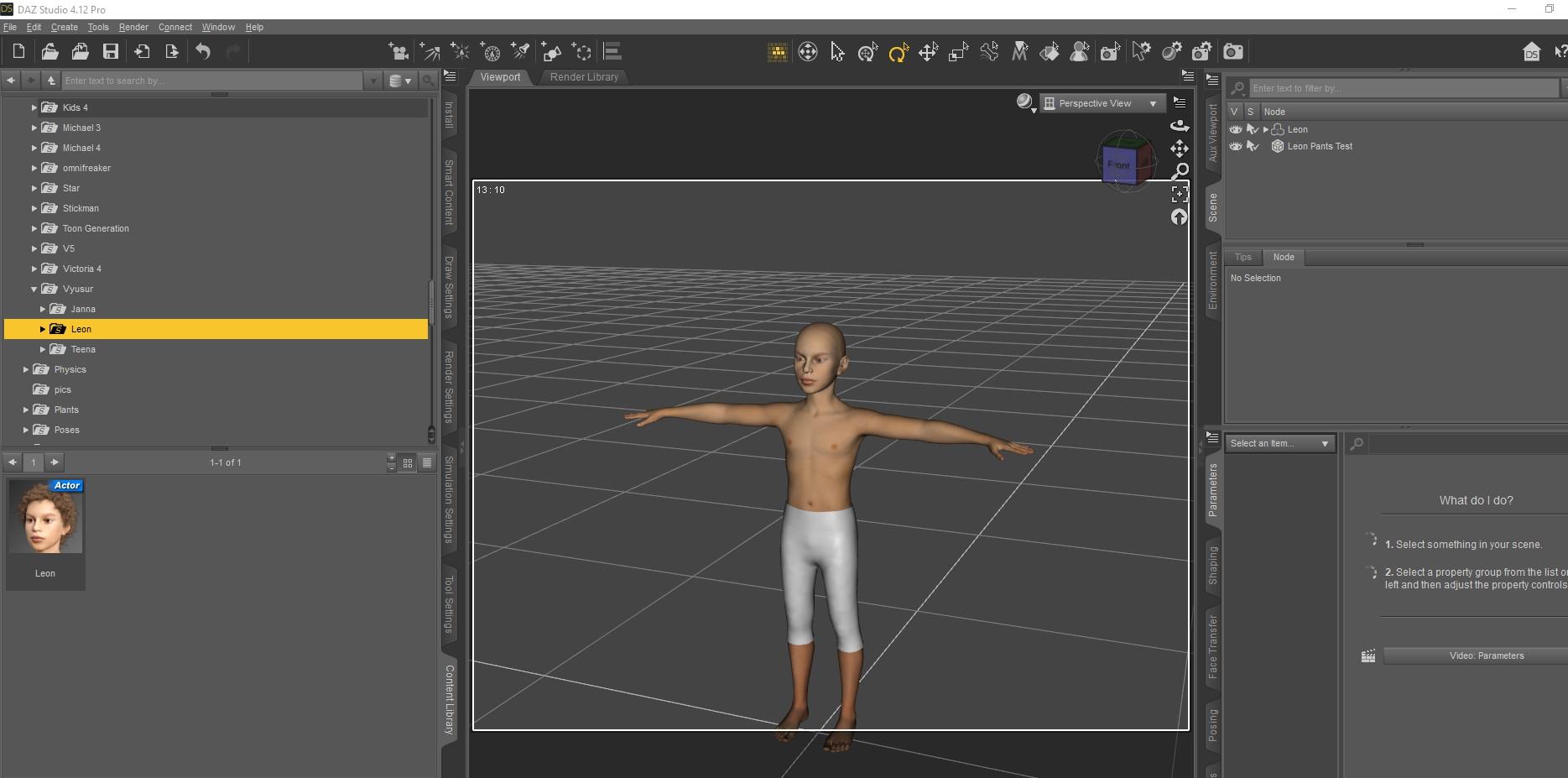Select the Node Selection arrow tool
This screenshot has height=778, width=1568.
pyautogui.click(x=837, y=52)
